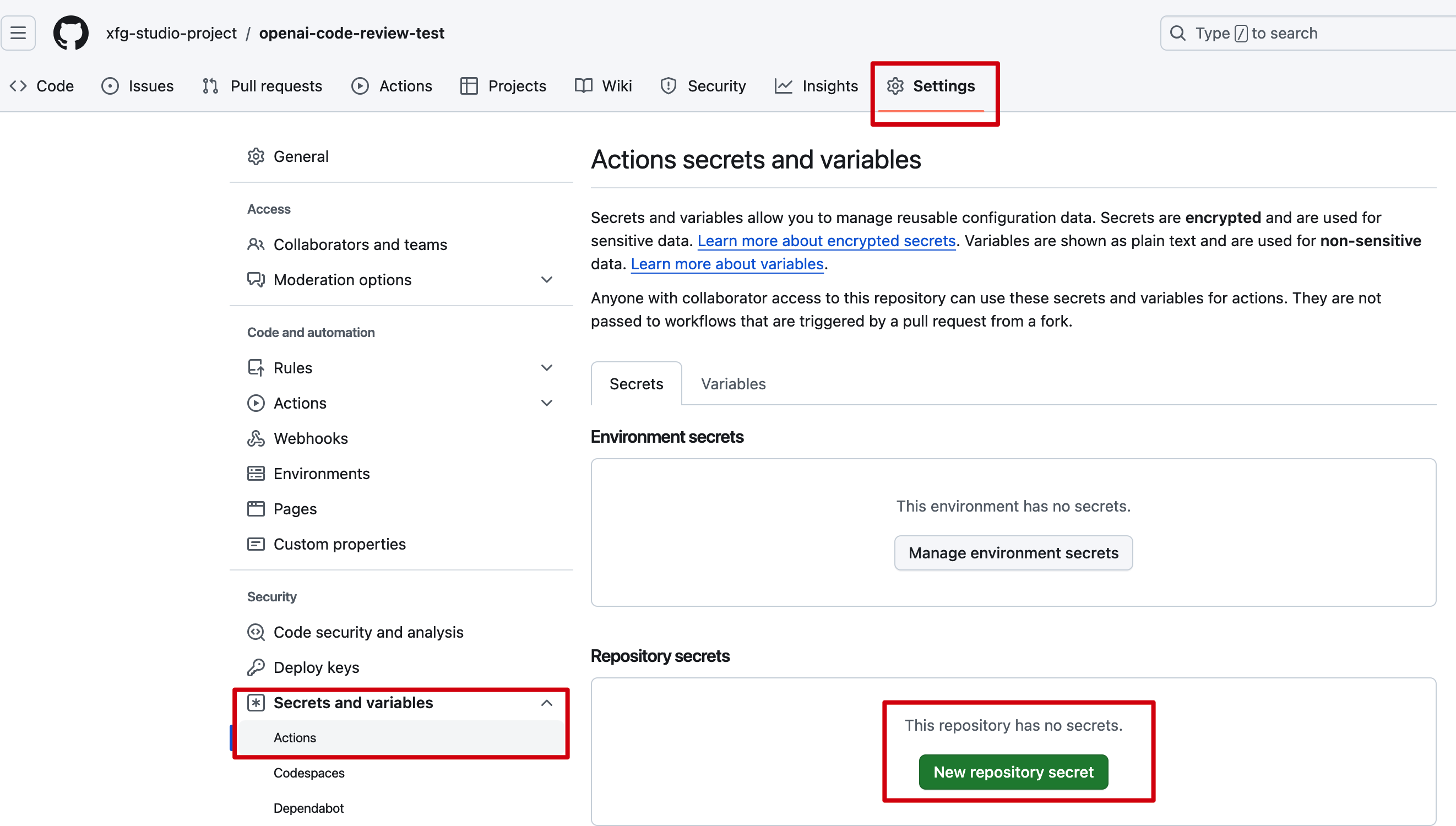The image size is (1456, 826).
Task: Open the hamburger navigation menu
Action: [x=18, y=33]
